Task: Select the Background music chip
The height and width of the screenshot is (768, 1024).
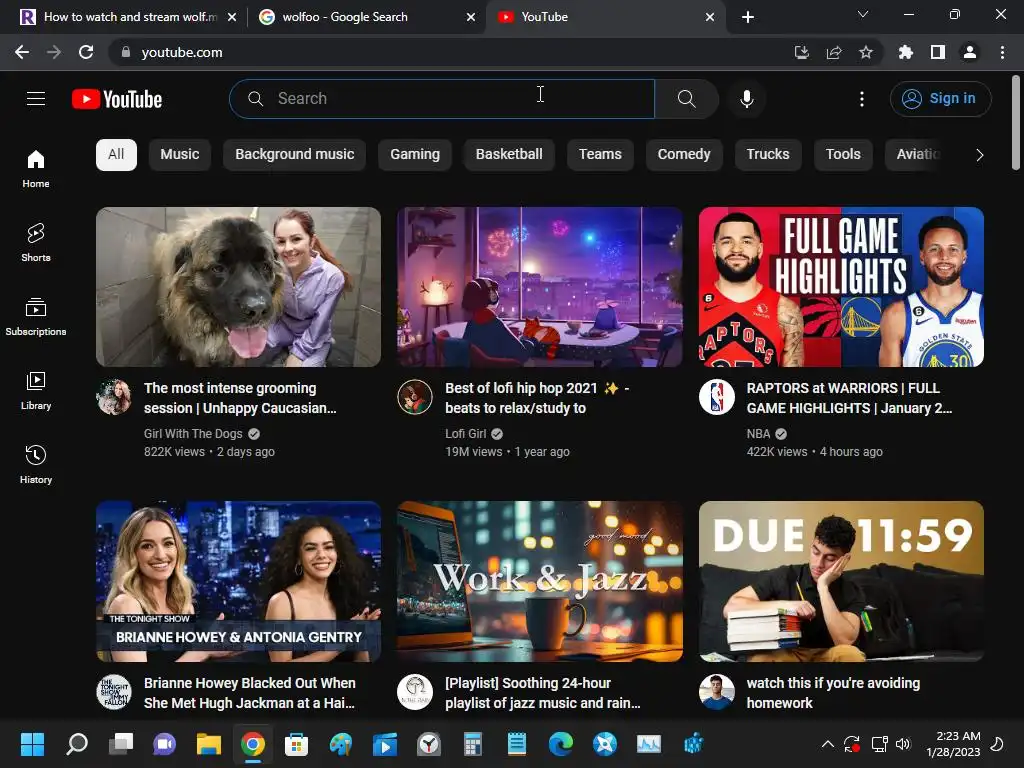Action: [295, 155]
